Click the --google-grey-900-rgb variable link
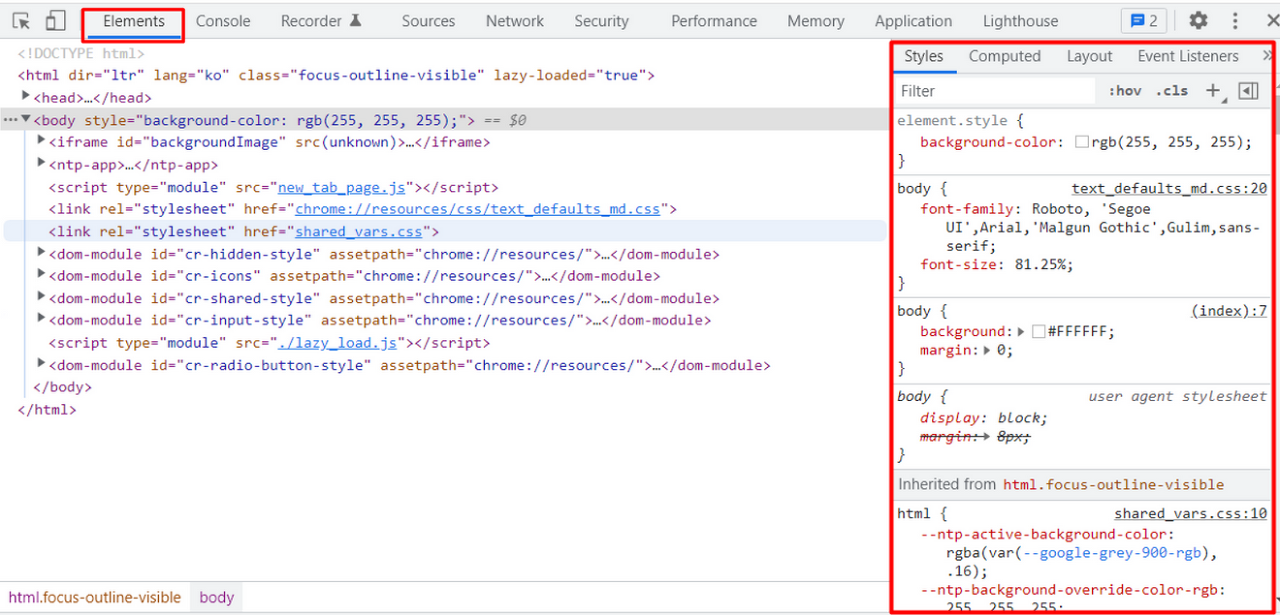The image size is (1280, 615). tap(1118, 552)
